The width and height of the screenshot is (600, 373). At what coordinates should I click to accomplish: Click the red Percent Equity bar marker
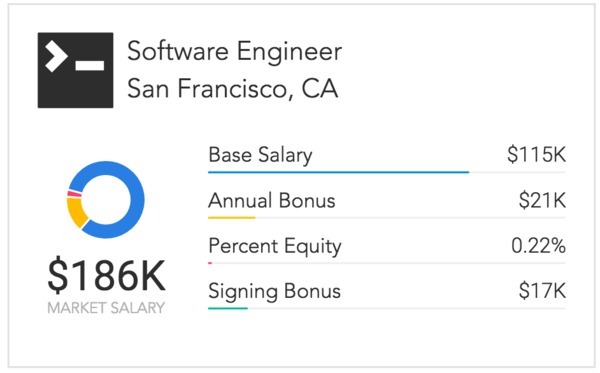pyautogui.click(x=210, y=263)
